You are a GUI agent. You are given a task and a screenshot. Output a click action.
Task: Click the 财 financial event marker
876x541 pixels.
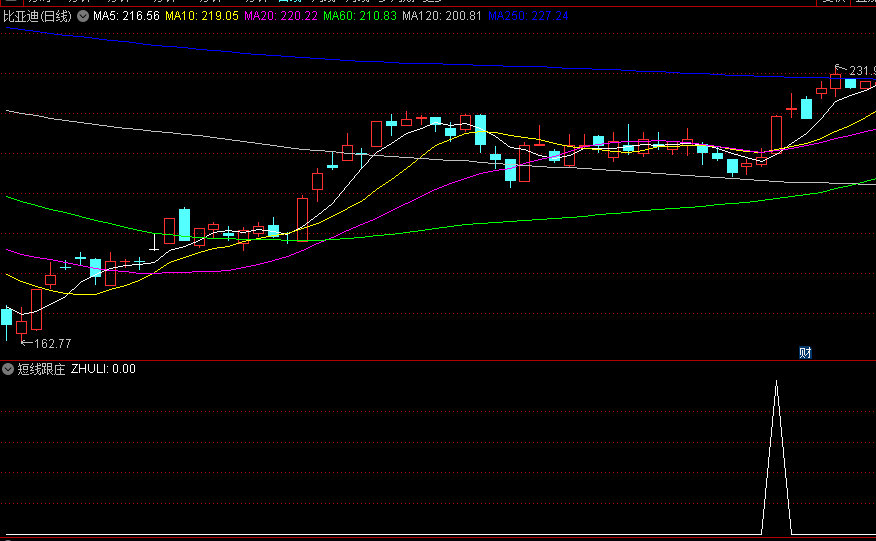(x=805, y=353)
